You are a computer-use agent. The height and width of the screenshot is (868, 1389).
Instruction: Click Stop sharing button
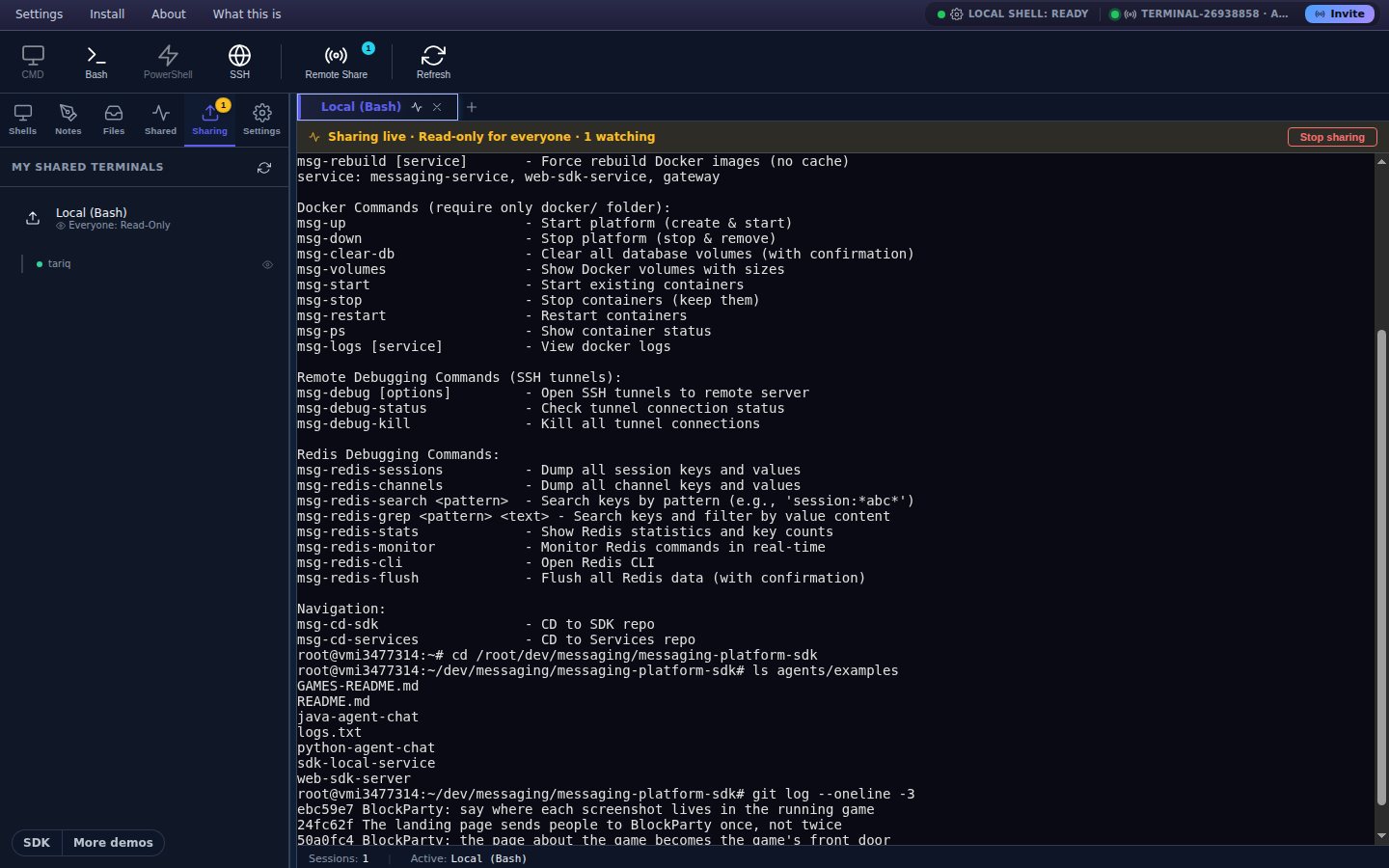(1332, 137)
